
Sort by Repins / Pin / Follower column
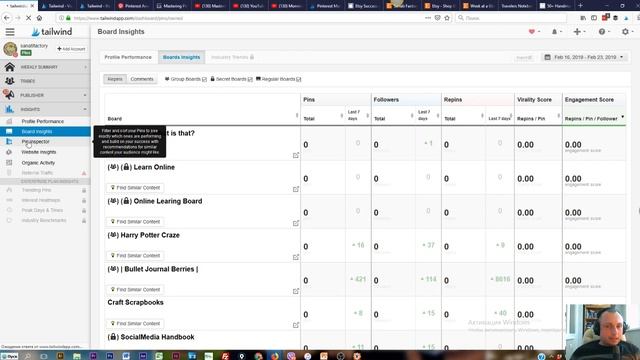pos(594,119)
